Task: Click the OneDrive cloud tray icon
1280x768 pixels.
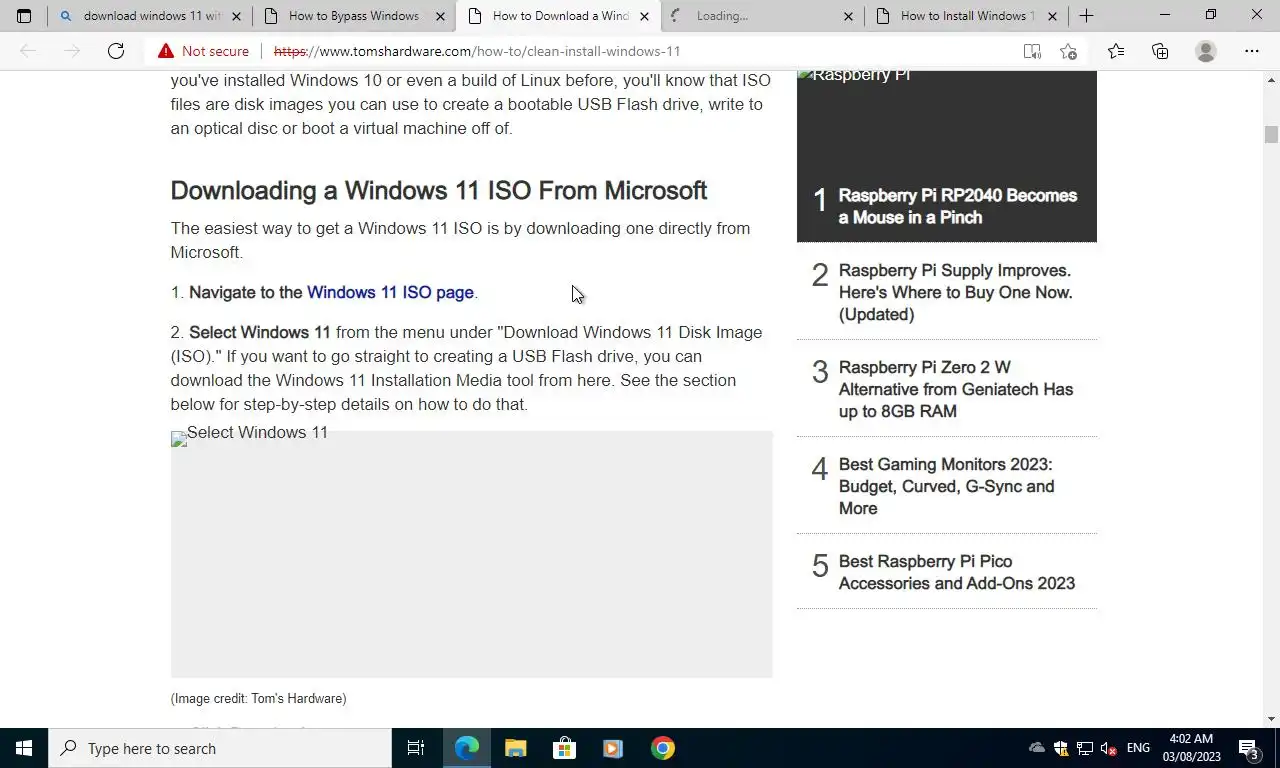Action: pyautogui.click(x=1037, y=748)
